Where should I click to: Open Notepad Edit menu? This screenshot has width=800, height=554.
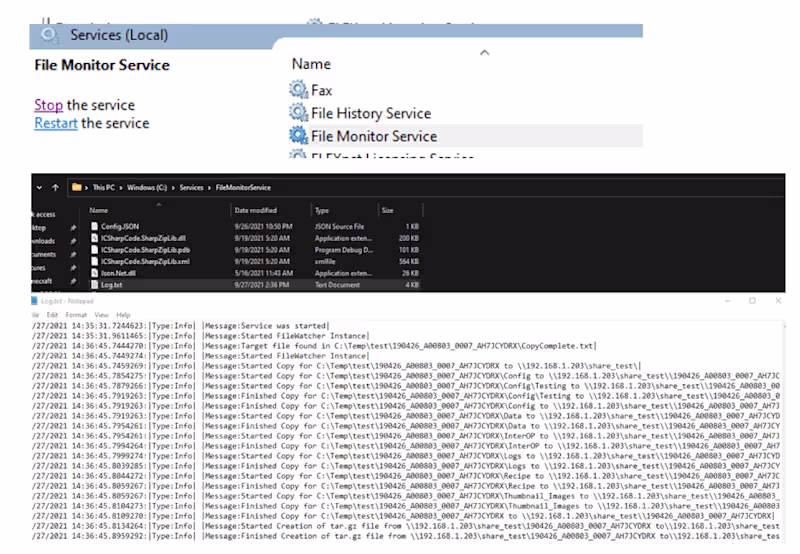[x=52, y=315]
